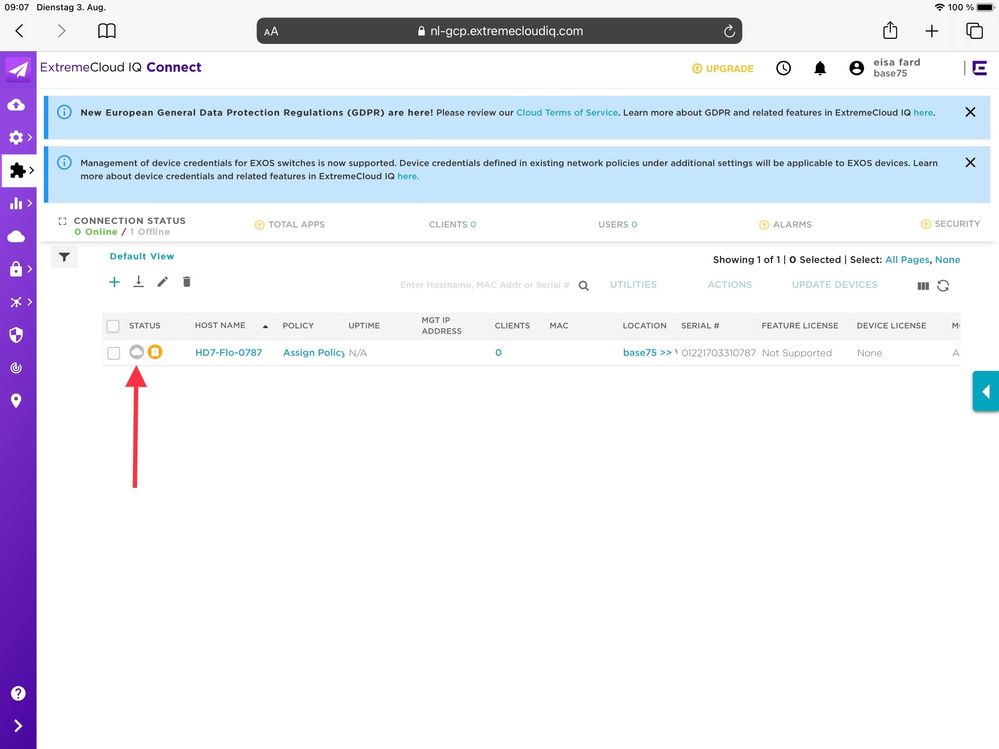The width and height of the screenshot is (999, 749).
Task: Refresh the device list
Action: 944,286
